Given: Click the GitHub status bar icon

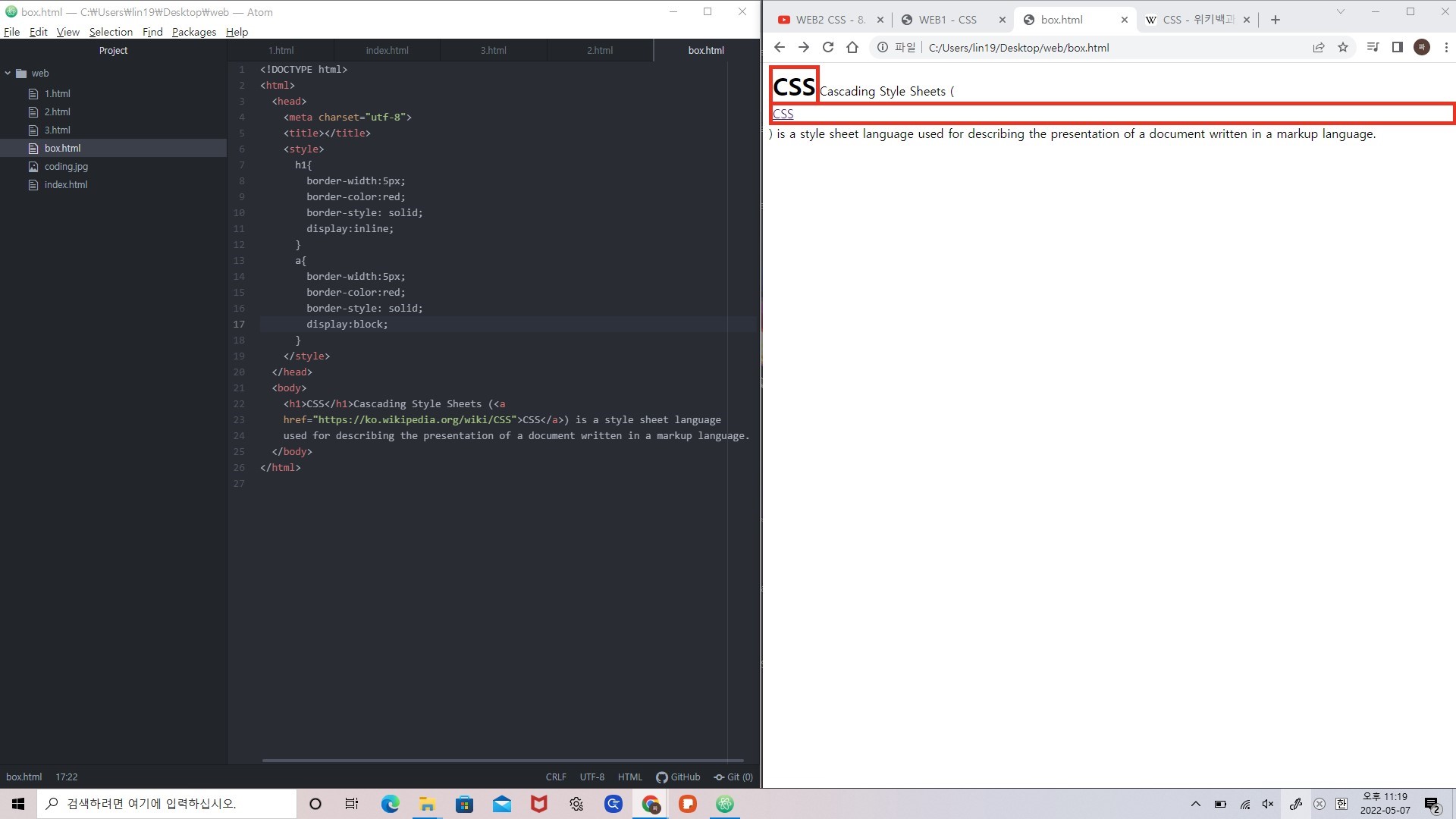Looking at the screenshot, I should click(x=678, y=777).
